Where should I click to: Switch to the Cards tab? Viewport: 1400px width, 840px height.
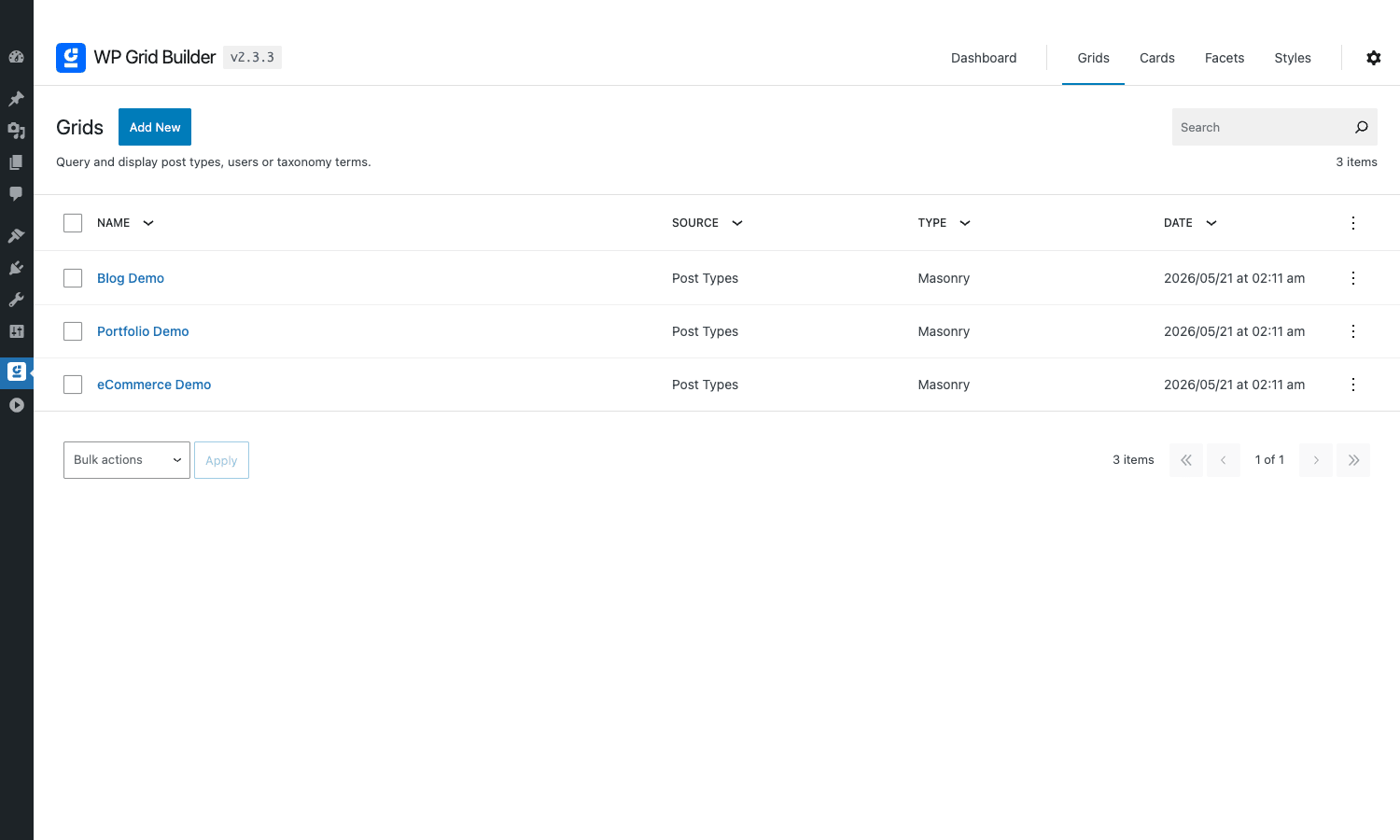[x=1157, y=58]
